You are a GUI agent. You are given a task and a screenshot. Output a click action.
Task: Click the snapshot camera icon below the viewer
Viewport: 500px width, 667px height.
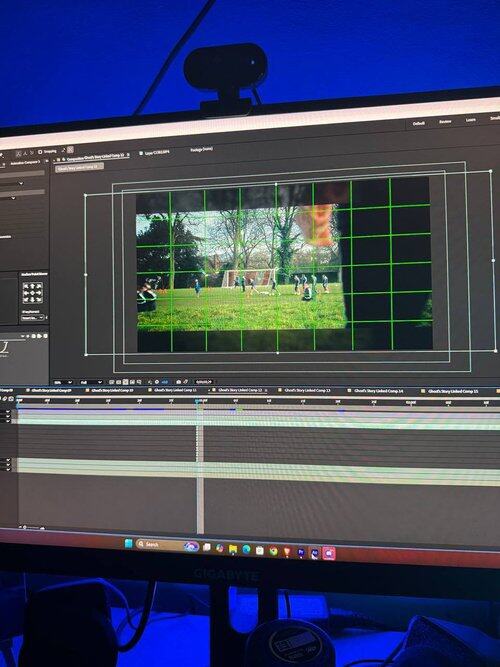pyautogui.click(x=178, y=382)
